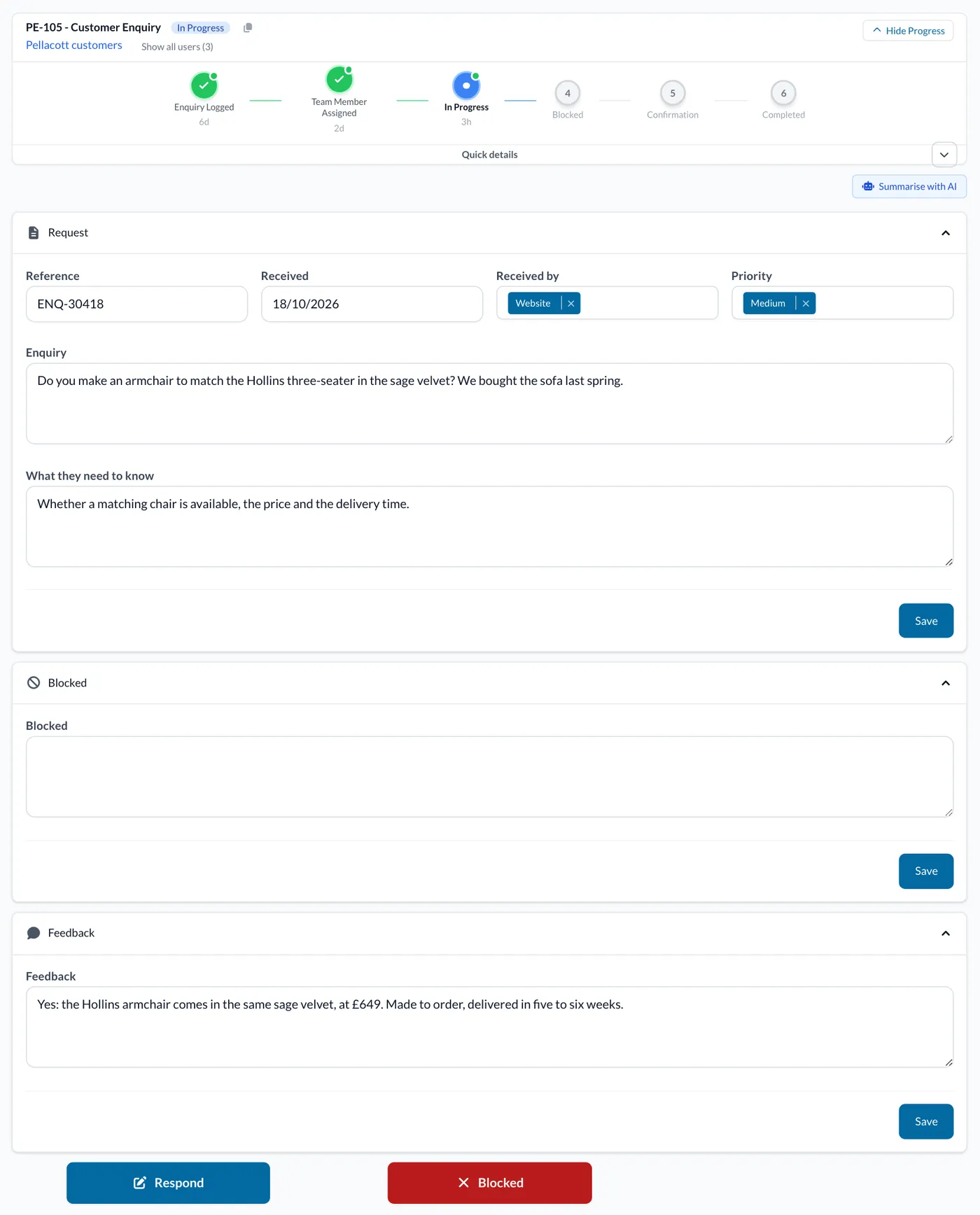Click the Quick details label

point(489,155)
